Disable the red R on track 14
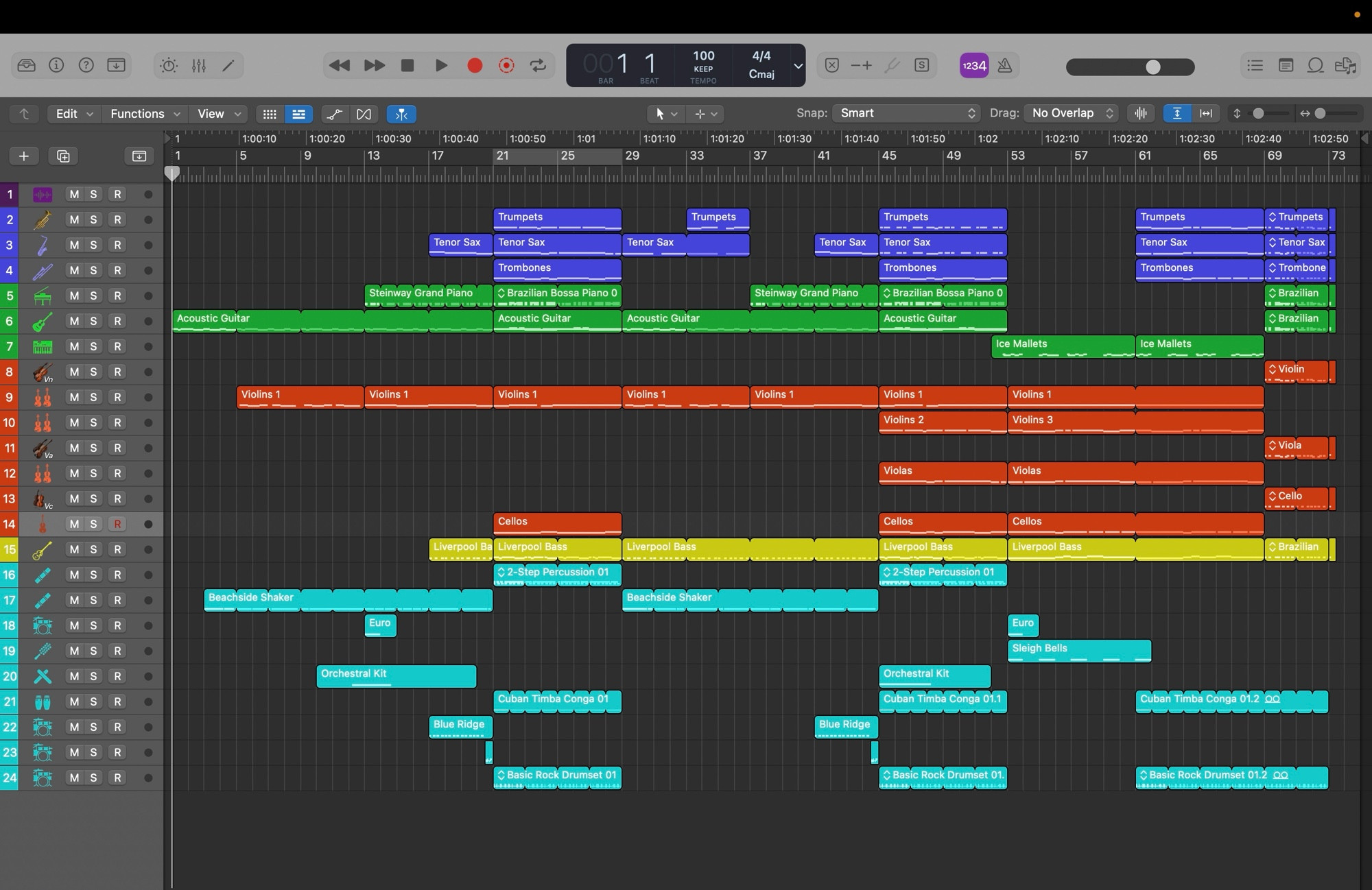Screen dimensions: 1372x890 click(x=117, y=525)
